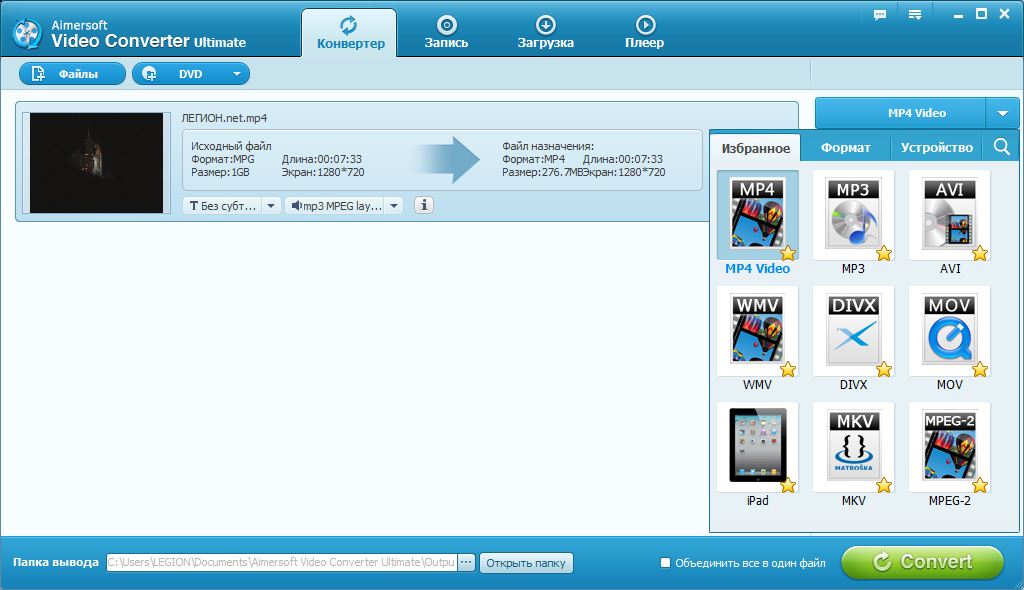This screenshot has width=1024, height=590.
Task: Show file info with the i icon
Action: pos(424,205)
